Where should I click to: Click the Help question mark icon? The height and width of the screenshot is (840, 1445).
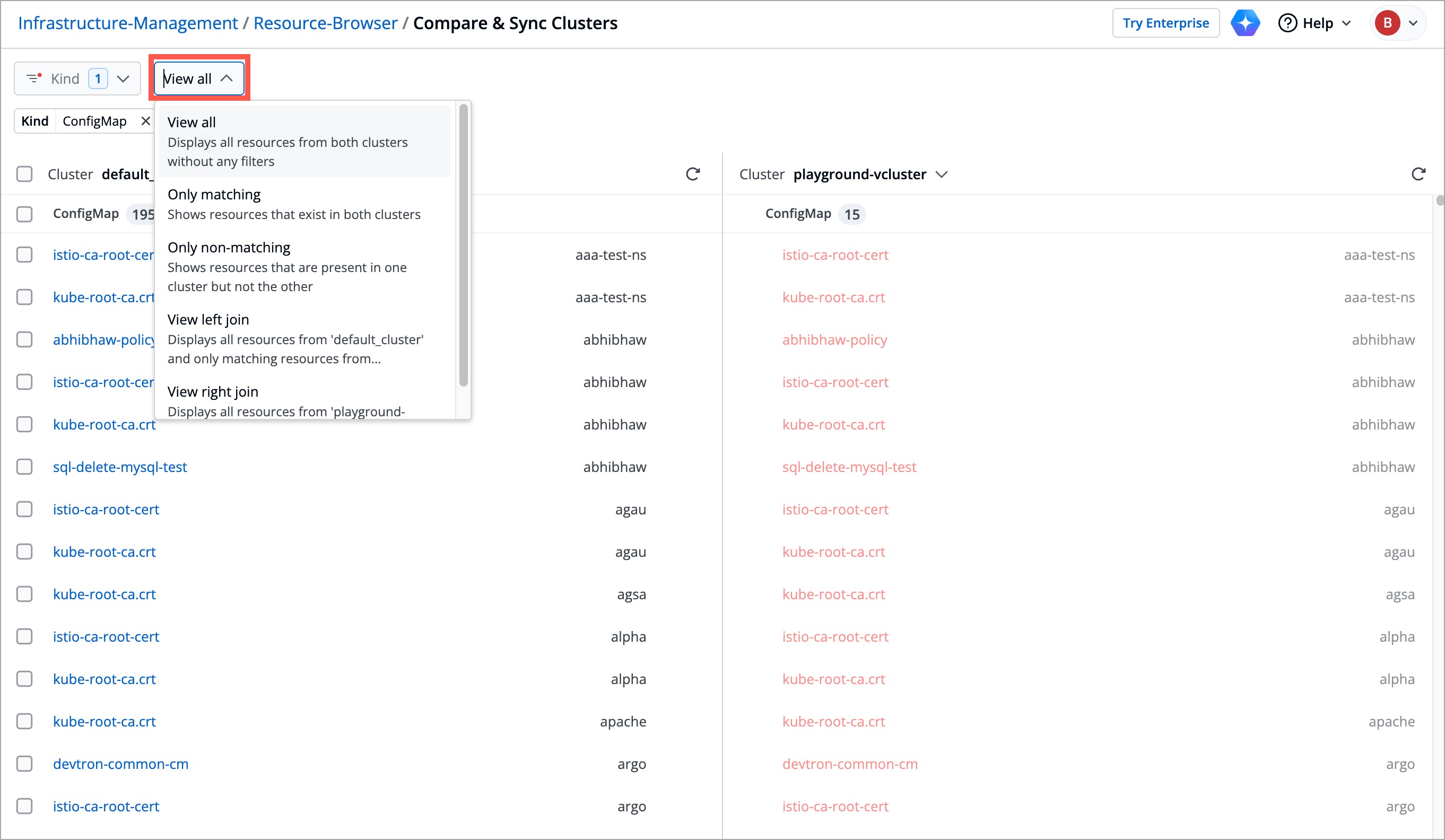tap(1287, 23)
